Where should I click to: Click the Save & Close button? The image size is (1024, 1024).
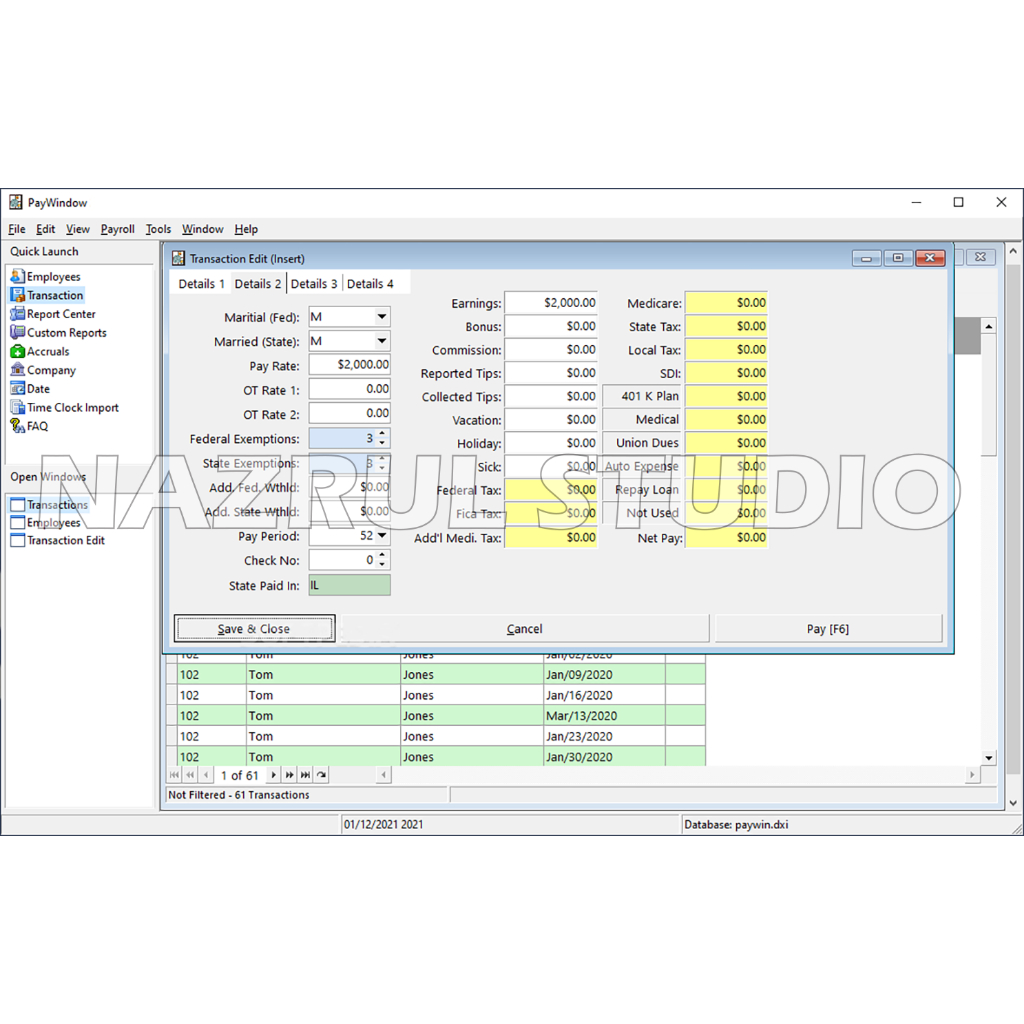pos(254,629)
